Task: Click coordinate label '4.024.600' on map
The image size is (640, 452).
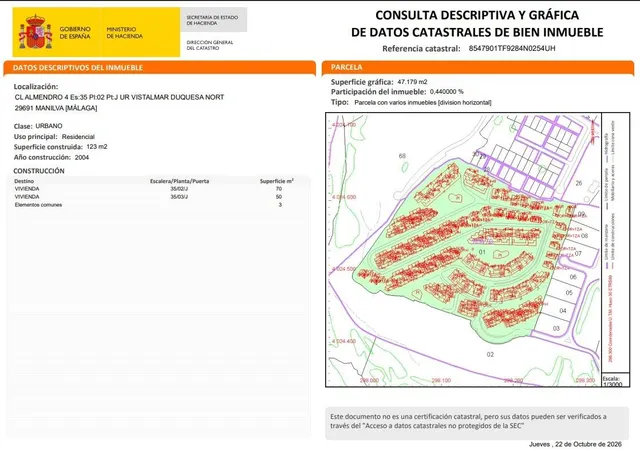Action: [344, 197]
